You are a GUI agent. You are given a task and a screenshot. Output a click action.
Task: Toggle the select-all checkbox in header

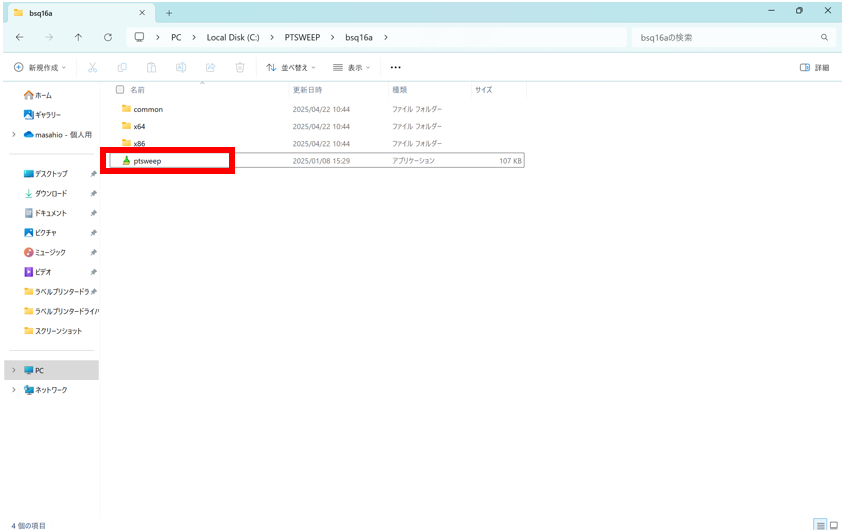[120, 90]
